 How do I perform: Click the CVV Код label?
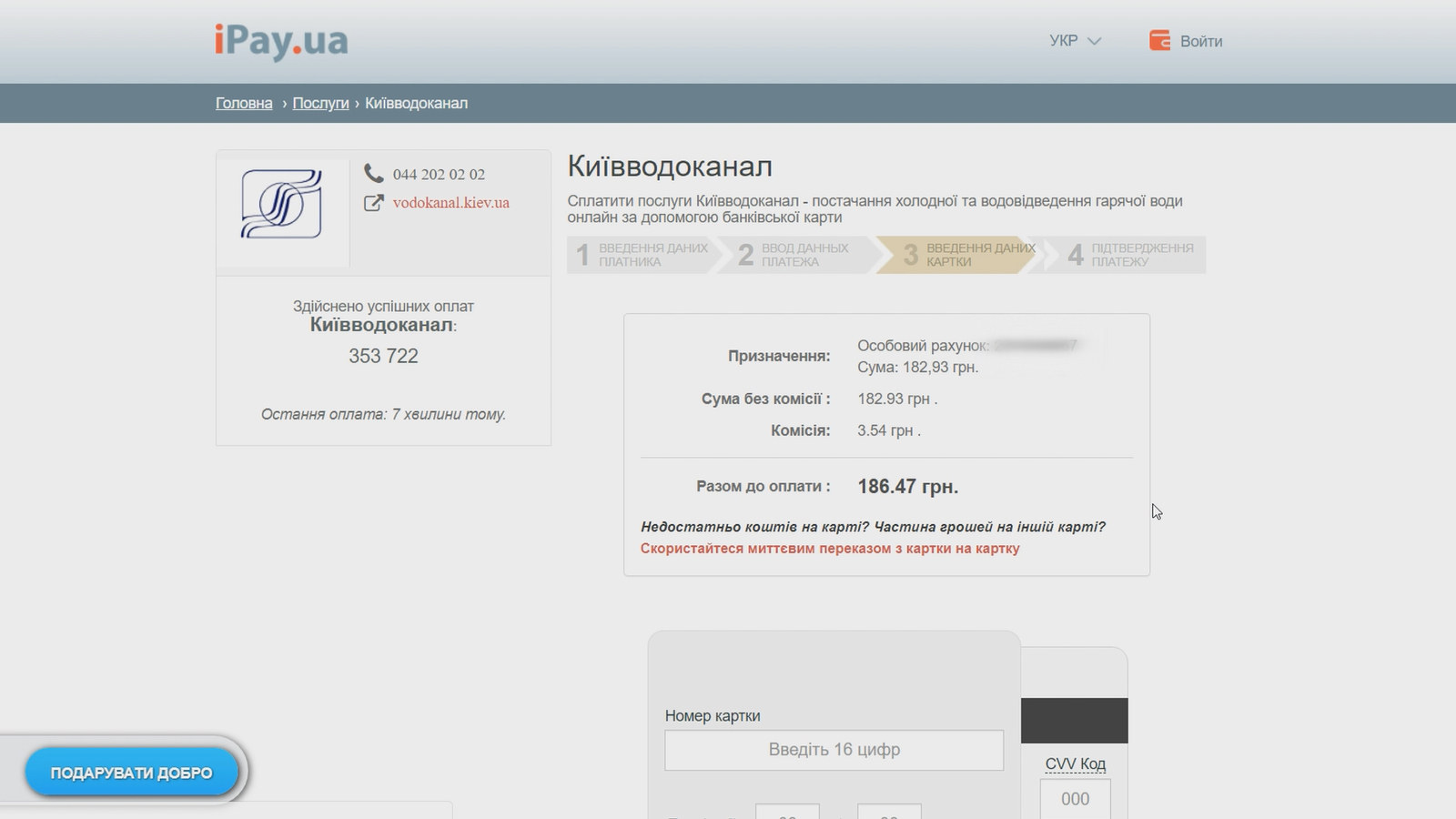[1075, 763]
